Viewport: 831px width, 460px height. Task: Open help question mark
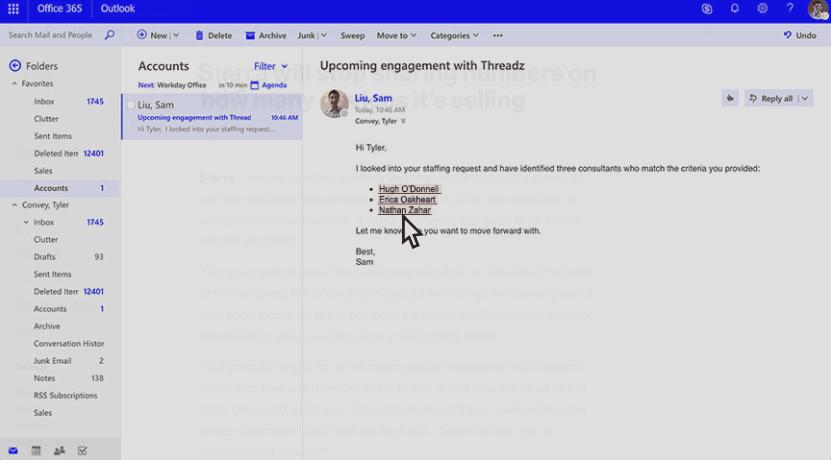click(790, 8)
